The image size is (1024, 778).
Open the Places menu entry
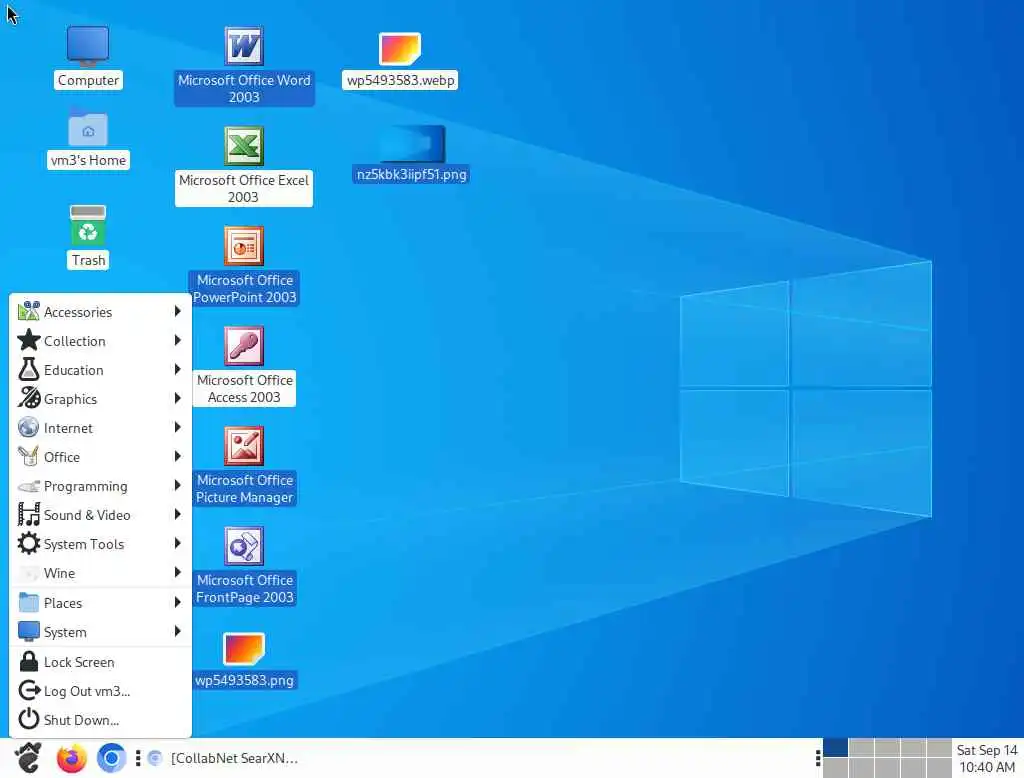pyautogui.click(x=101, y=602)
